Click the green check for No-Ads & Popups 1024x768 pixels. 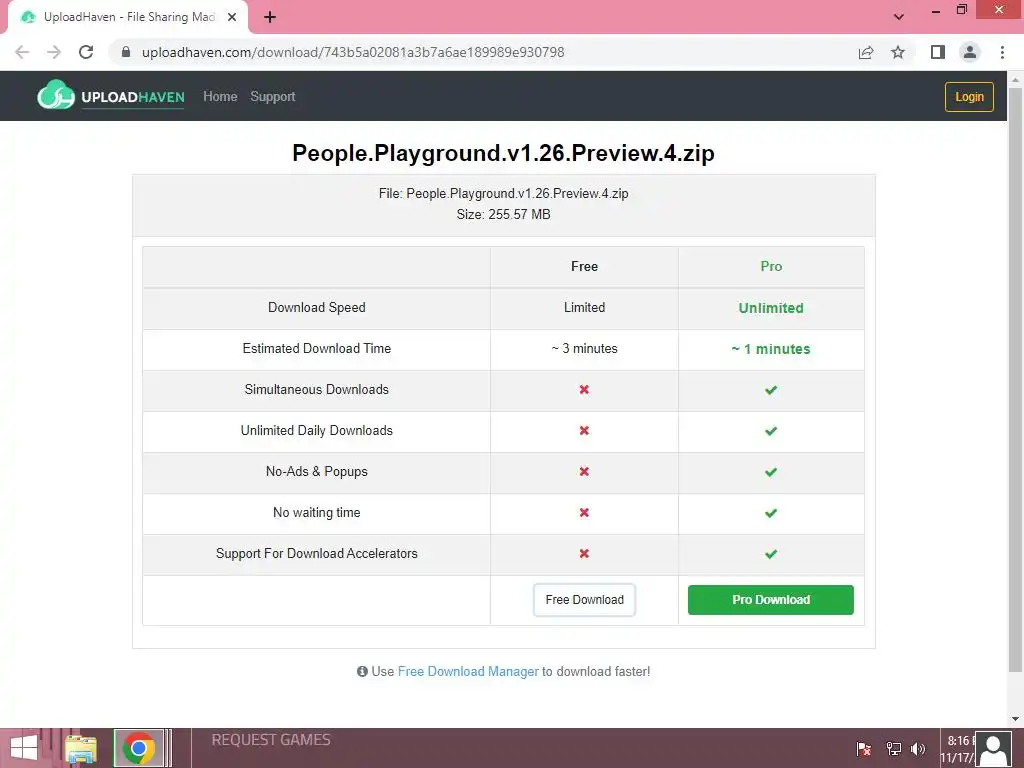point(771,472)
